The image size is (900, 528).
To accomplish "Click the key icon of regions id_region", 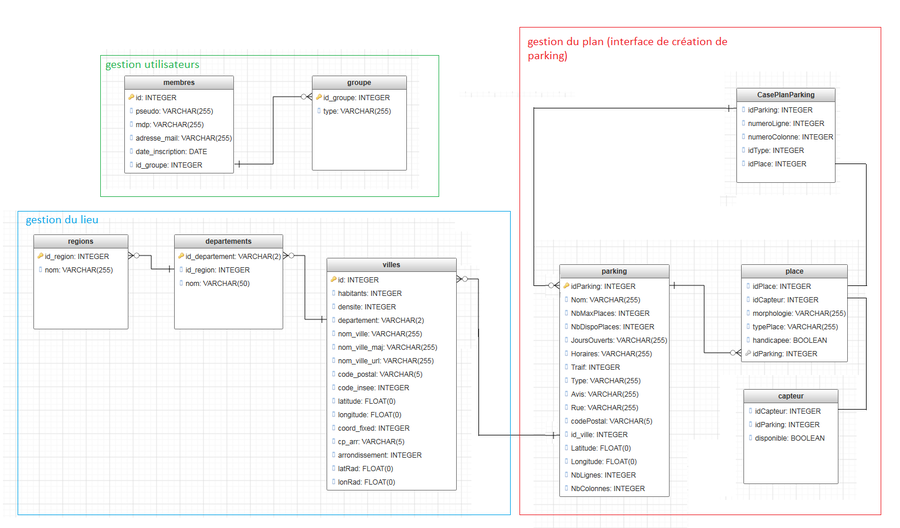I will point(40,256).
